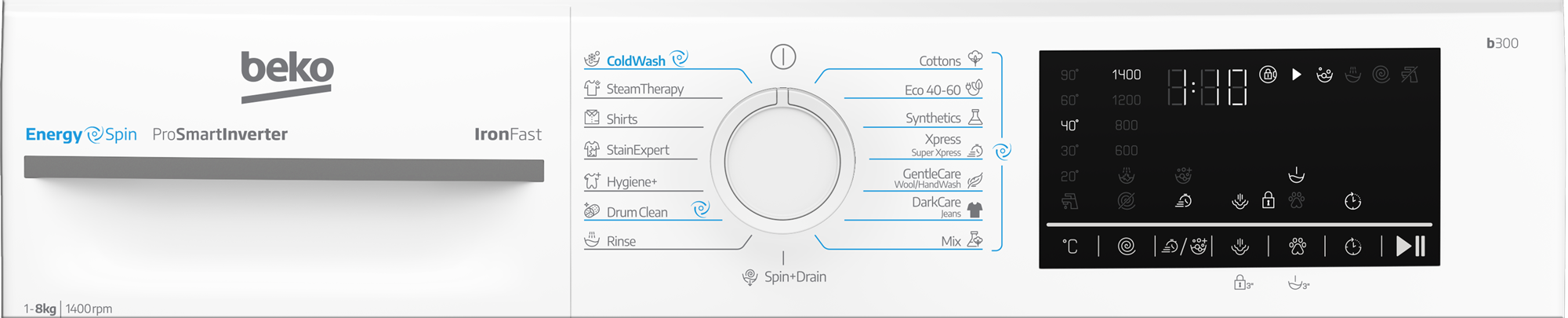Viewport: 1568px width, 318px height.
Task: Select the Hygiene+ program label
Action: click(632, 182)
